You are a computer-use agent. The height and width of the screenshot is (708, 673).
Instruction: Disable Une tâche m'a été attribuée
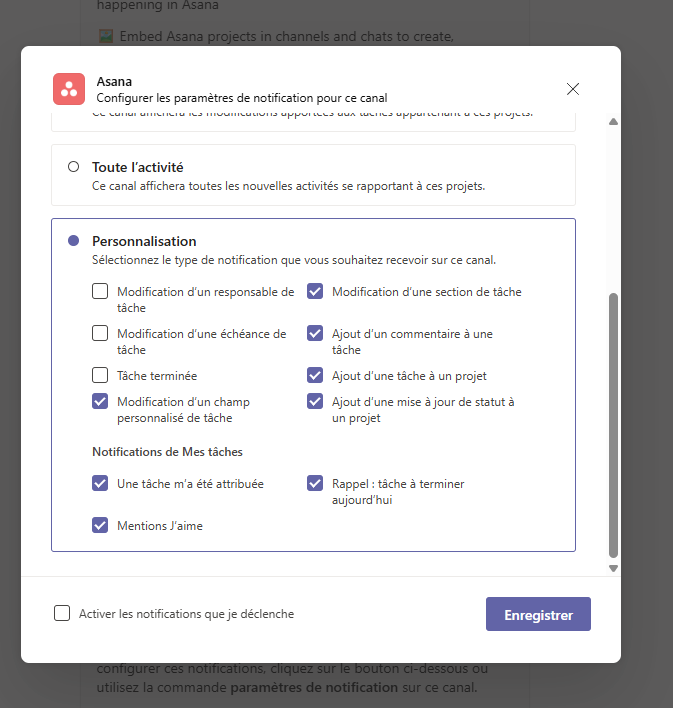coord(100,483)
